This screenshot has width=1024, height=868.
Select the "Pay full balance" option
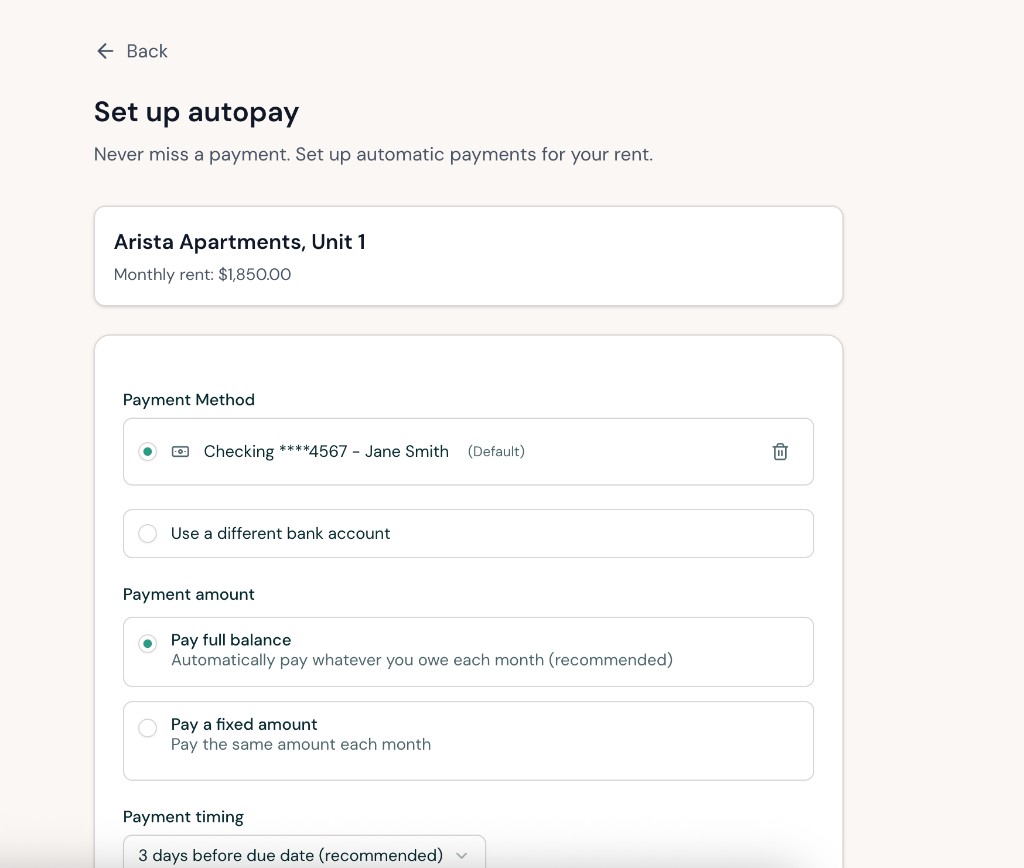(147, 641)
